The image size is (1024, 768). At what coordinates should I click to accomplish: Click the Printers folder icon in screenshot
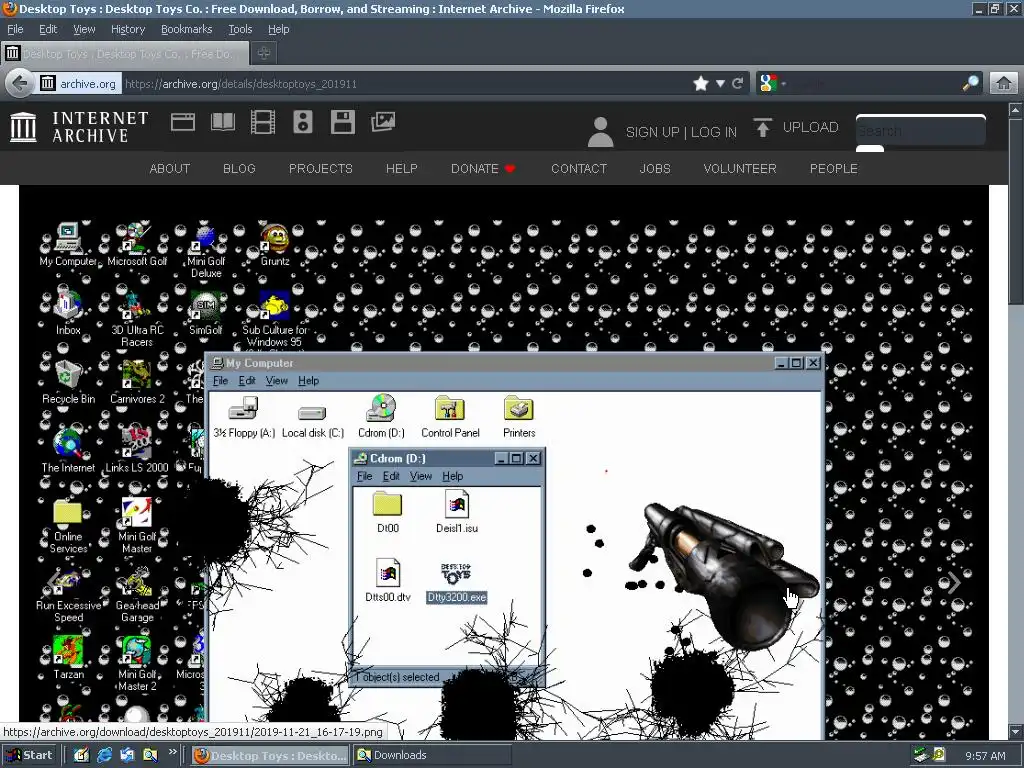519,416
